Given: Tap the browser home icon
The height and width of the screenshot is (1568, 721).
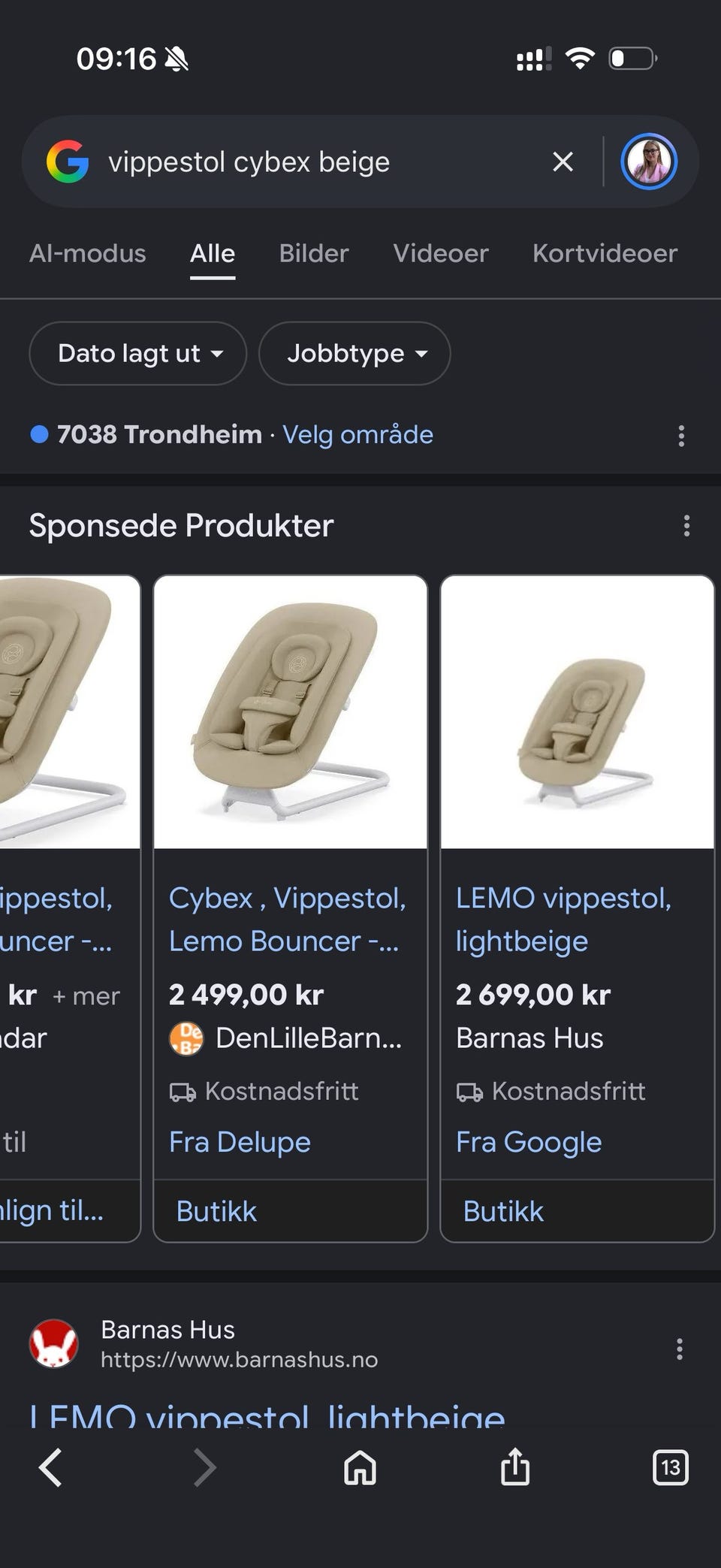Looking at the screenshot, I should pyautogui.click(x=360, y=1467).
